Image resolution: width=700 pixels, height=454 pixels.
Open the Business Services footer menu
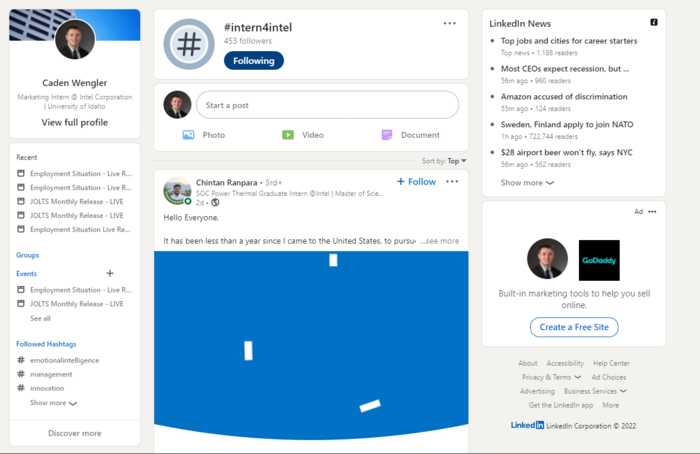coord(595,391)
